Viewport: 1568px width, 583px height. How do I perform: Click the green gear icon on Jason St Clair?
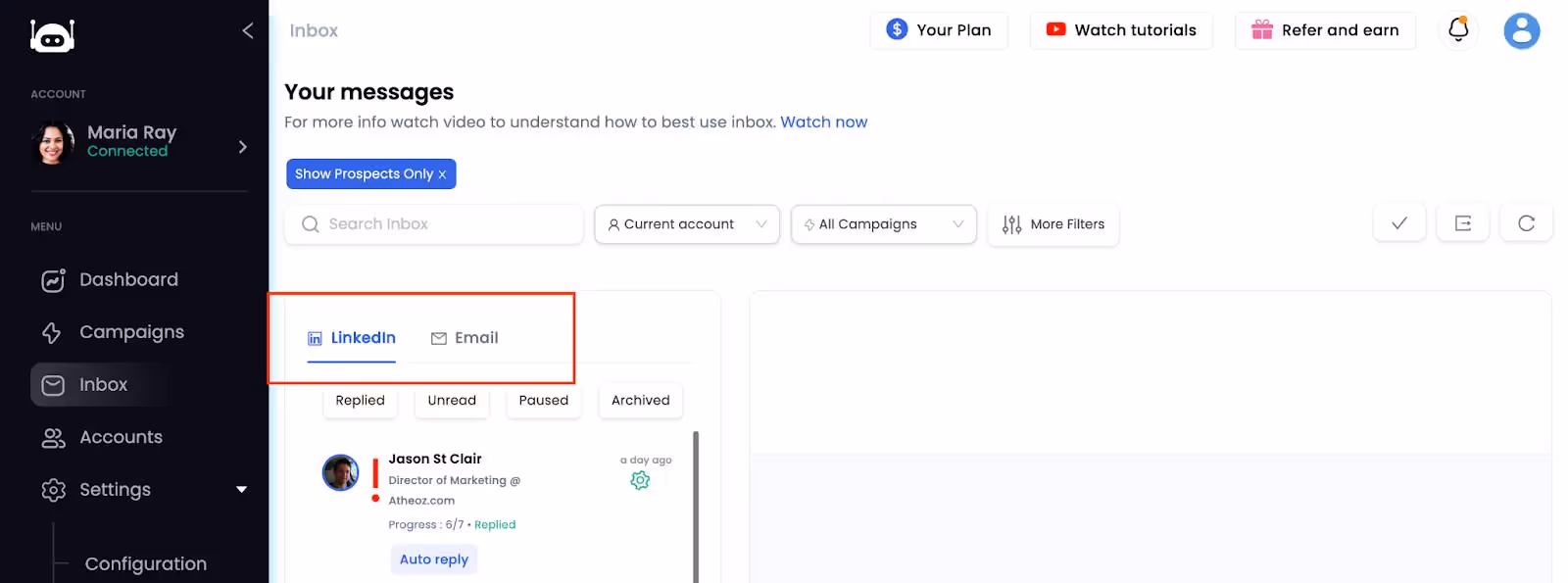pyautogui.click(x=640, y=480)
